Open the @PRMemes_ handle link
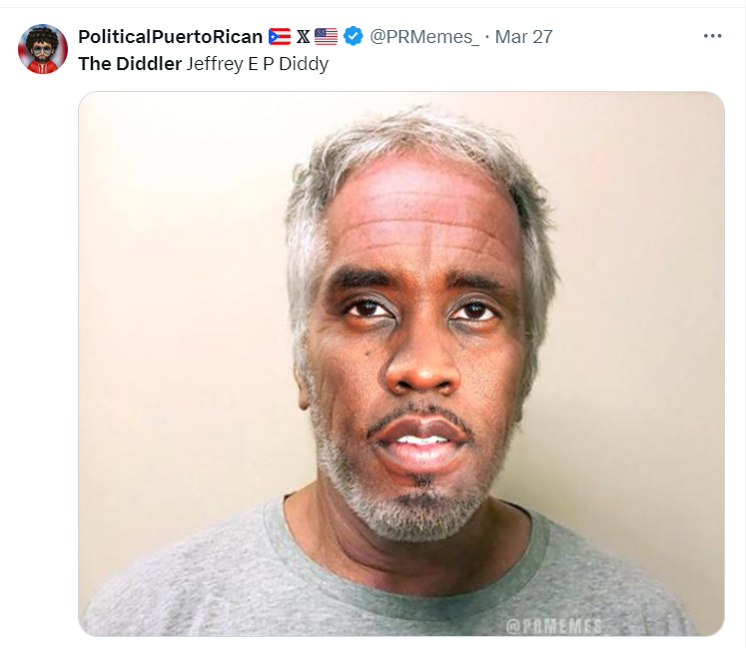The height and width of the screenshot is (648, 746). tap(424, 37)
